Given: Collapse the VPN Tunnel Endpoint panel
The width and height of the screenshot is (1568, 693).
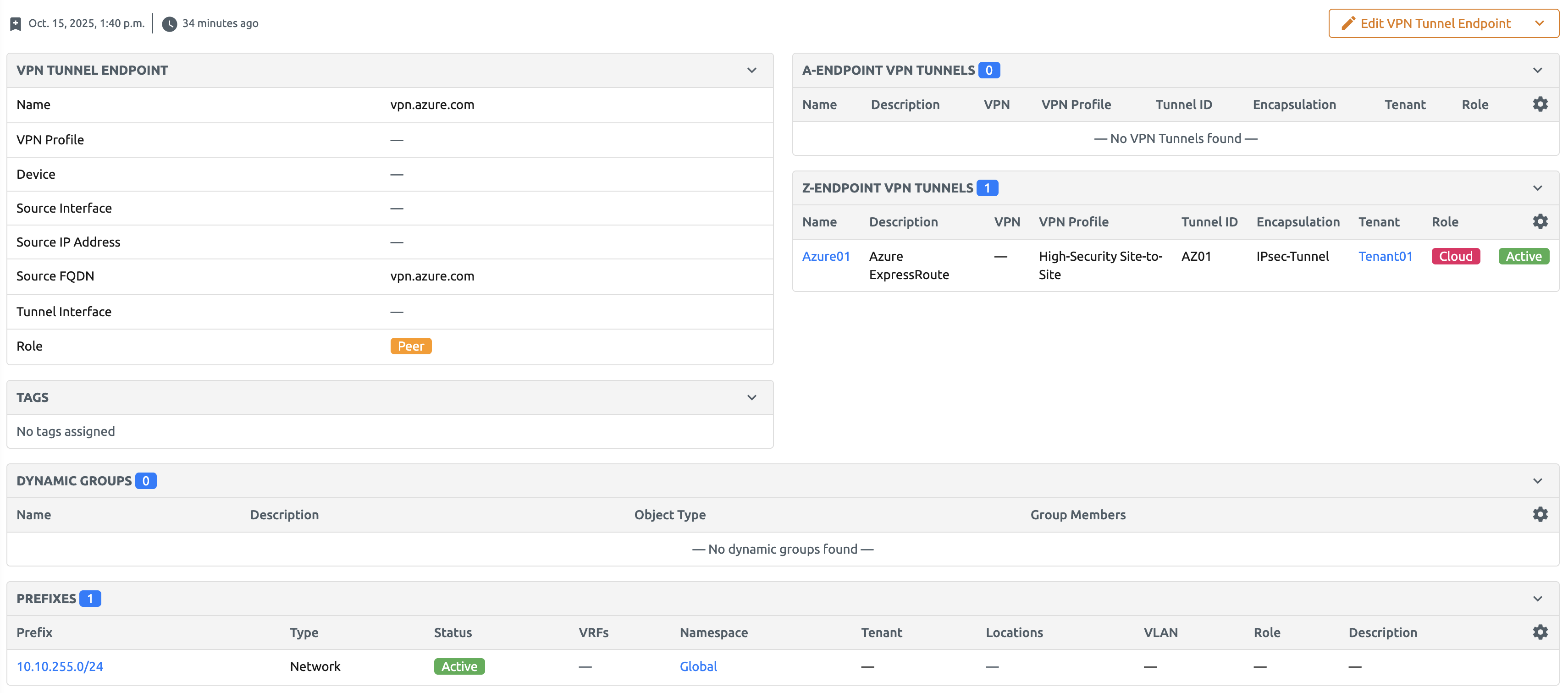Looking at the screenshot, I should (752, 70).
